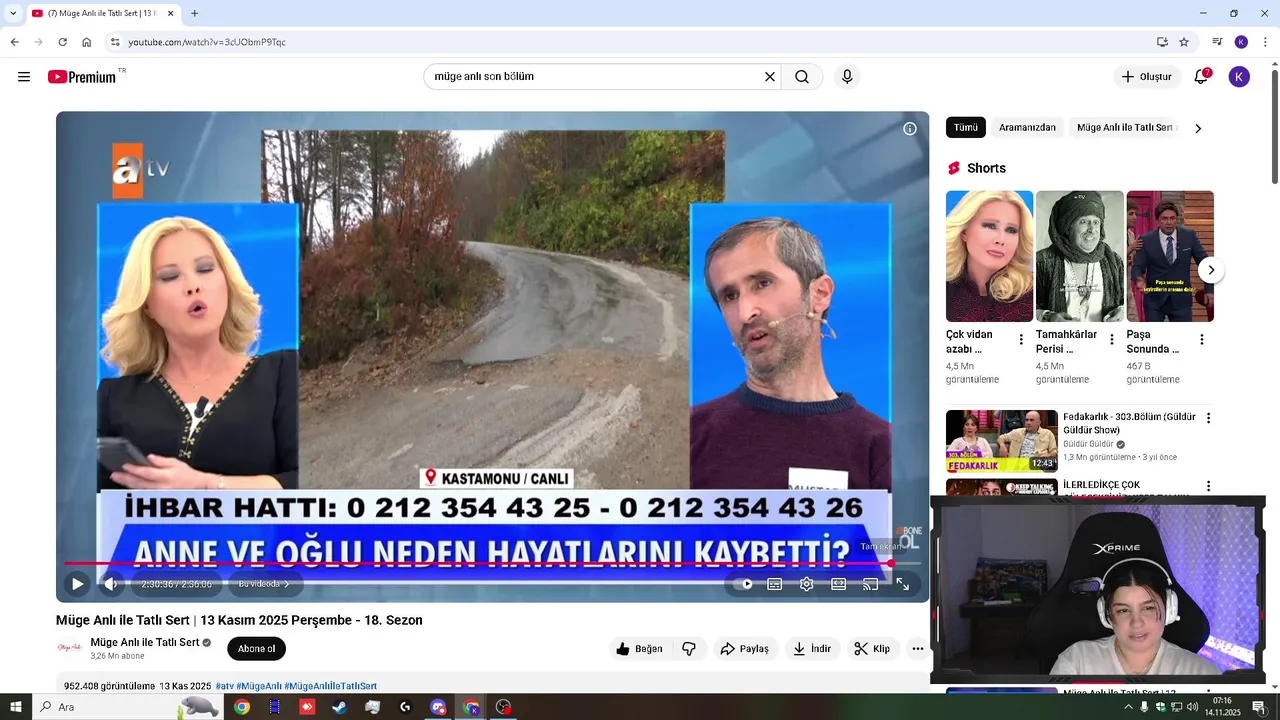Viewport: 1280px width, 720px height.
Task: Select the Aramanızdan filter chip
Action: (x=1027, y=127)
